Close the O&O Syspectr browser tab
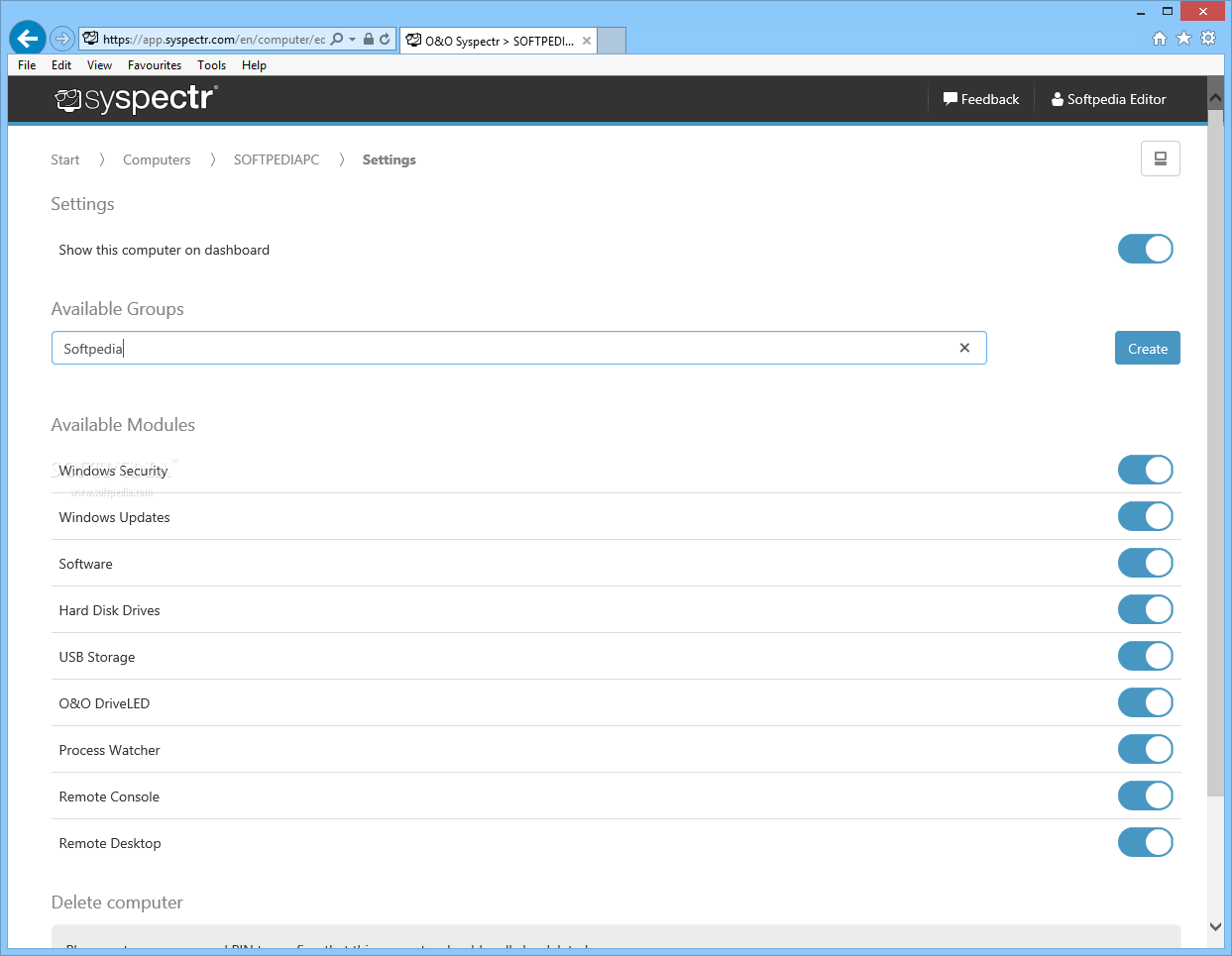The image size is (1232, 956). point(587,41)
